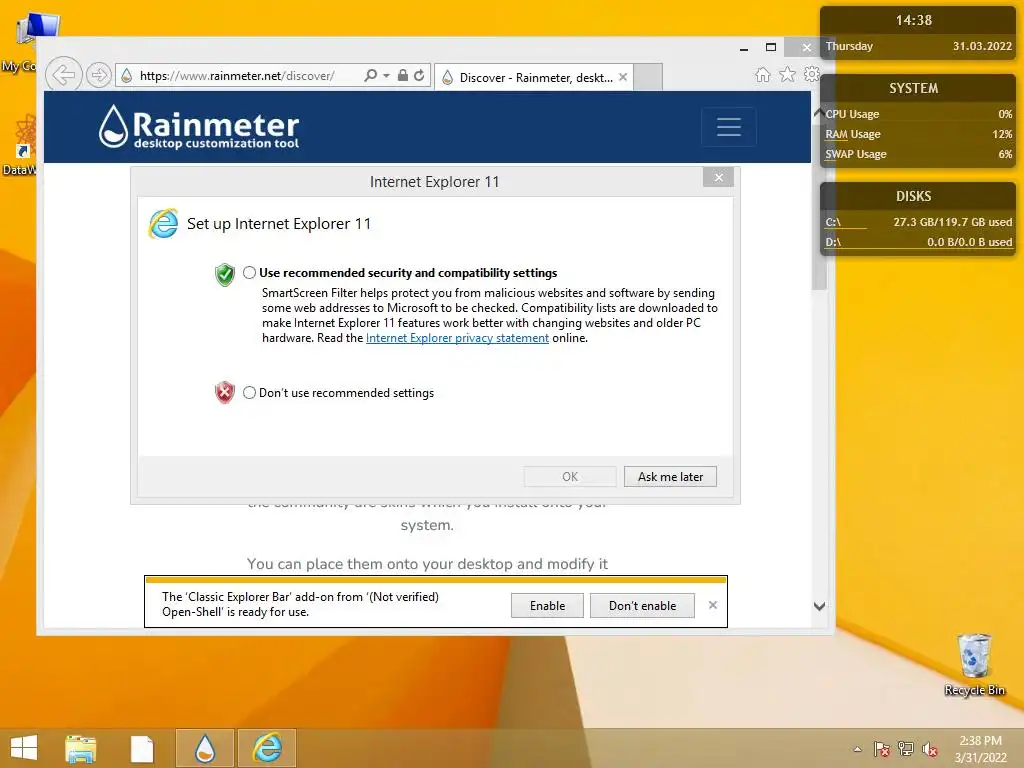
Task: Open the Rainmeter hamburger menu
Action: click(728, 127)
